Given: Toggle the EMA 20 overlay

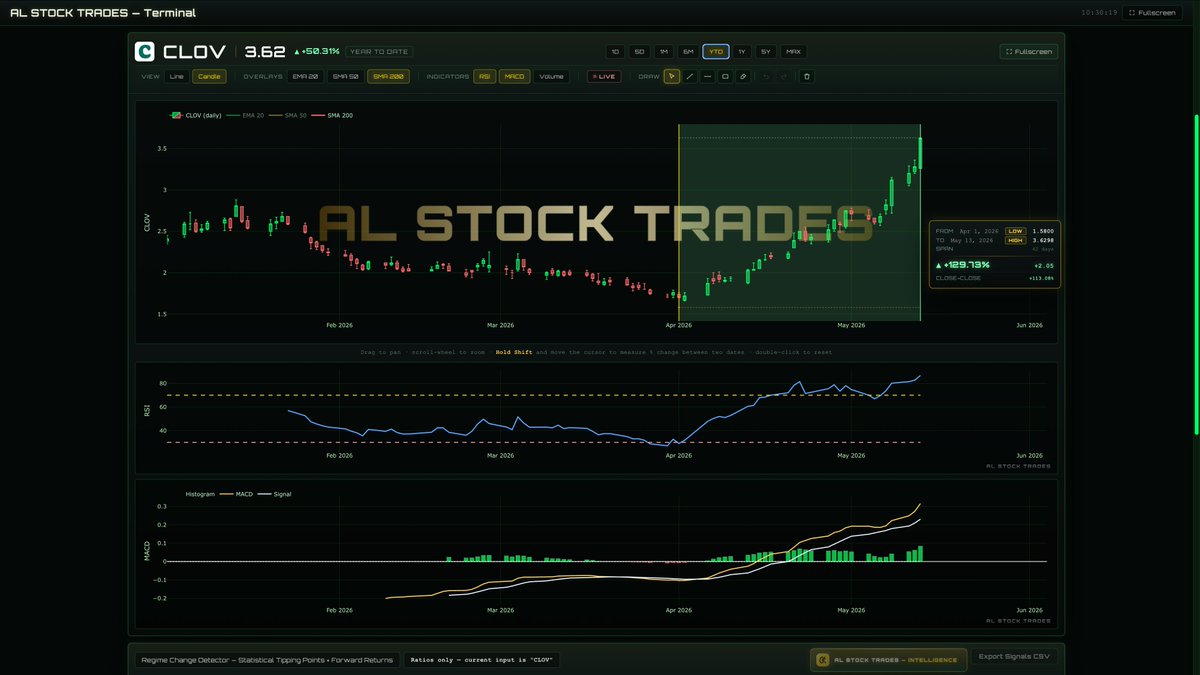Looking at the screenshot, I should point(305,76).
